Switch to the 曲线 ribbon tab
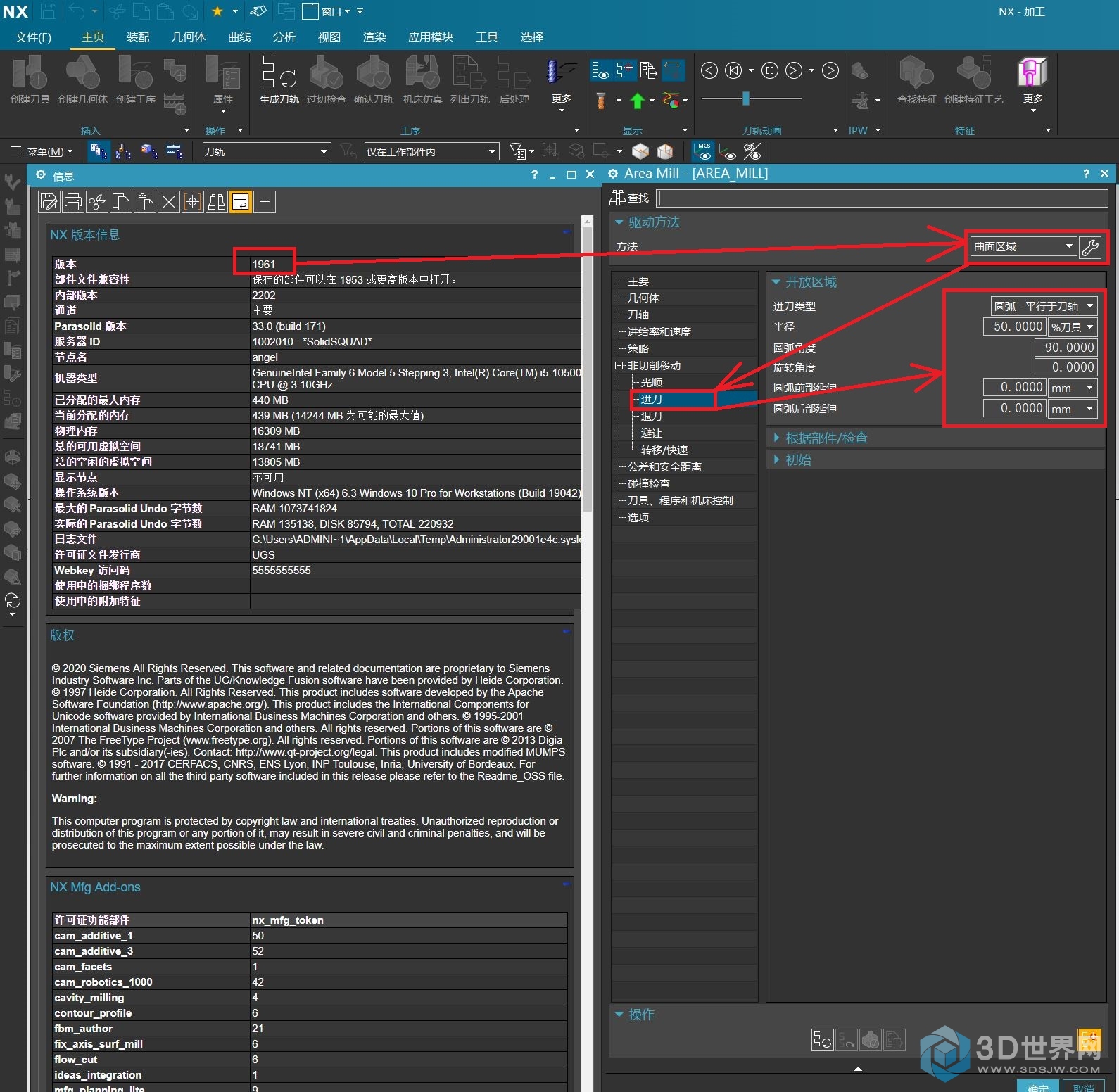The width and height of the screenshot is (1119, 1092). point(239,37)
